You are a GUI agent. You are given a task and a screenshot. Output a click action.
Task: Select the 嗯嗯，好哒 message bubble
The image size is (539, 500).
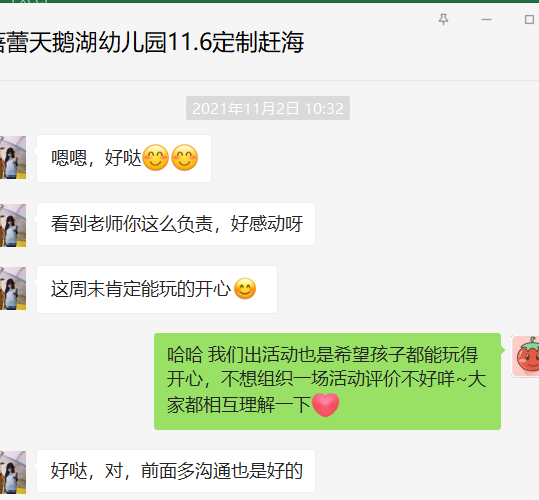point(124,158)
